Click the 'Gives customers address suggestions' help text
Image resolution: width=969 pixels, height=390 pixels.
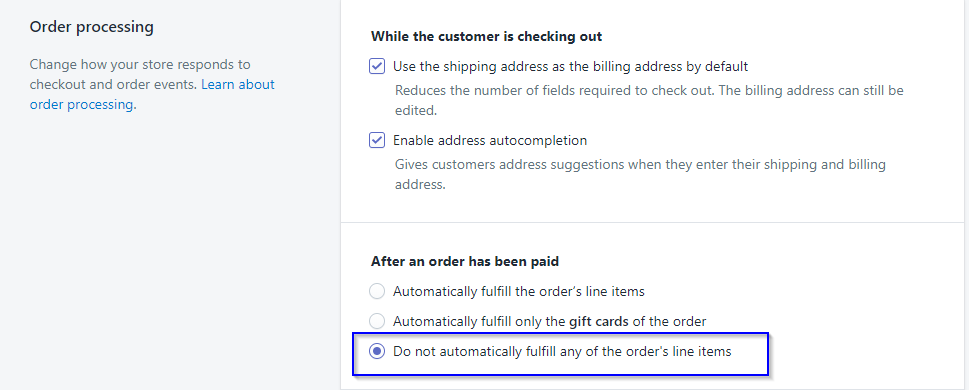[640, 175]
